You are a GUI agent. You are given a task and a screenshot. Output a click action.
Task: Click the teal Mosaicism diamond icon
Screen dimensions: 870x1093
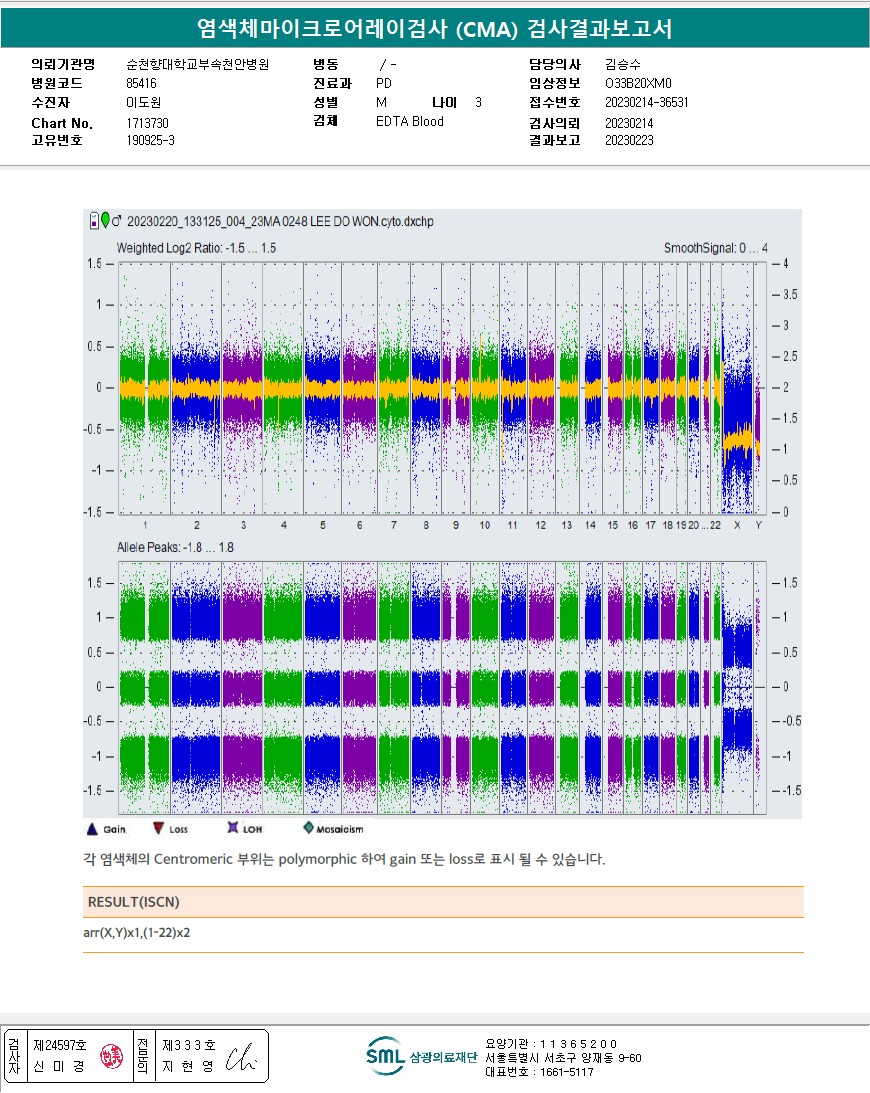(308, 828)
